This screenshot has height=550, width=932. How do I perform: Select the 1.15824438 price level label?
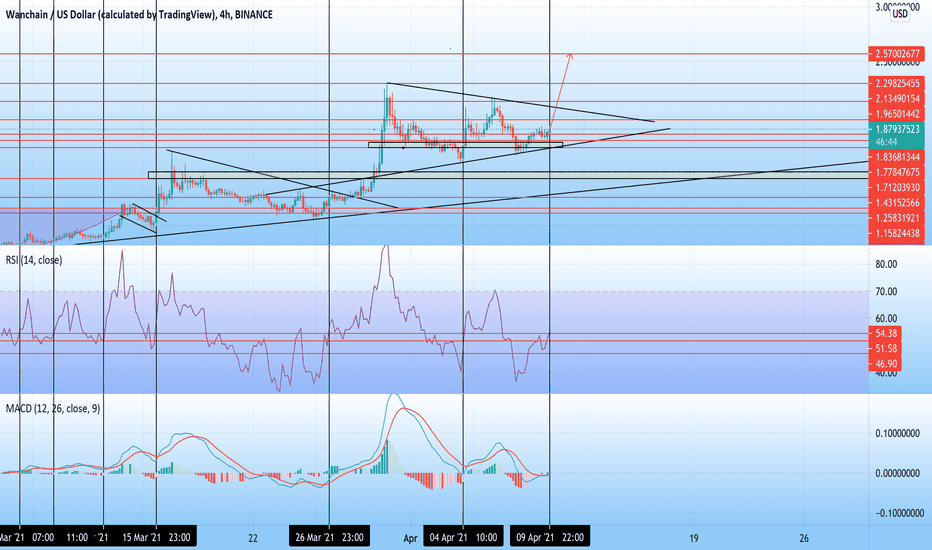(896, 233)
